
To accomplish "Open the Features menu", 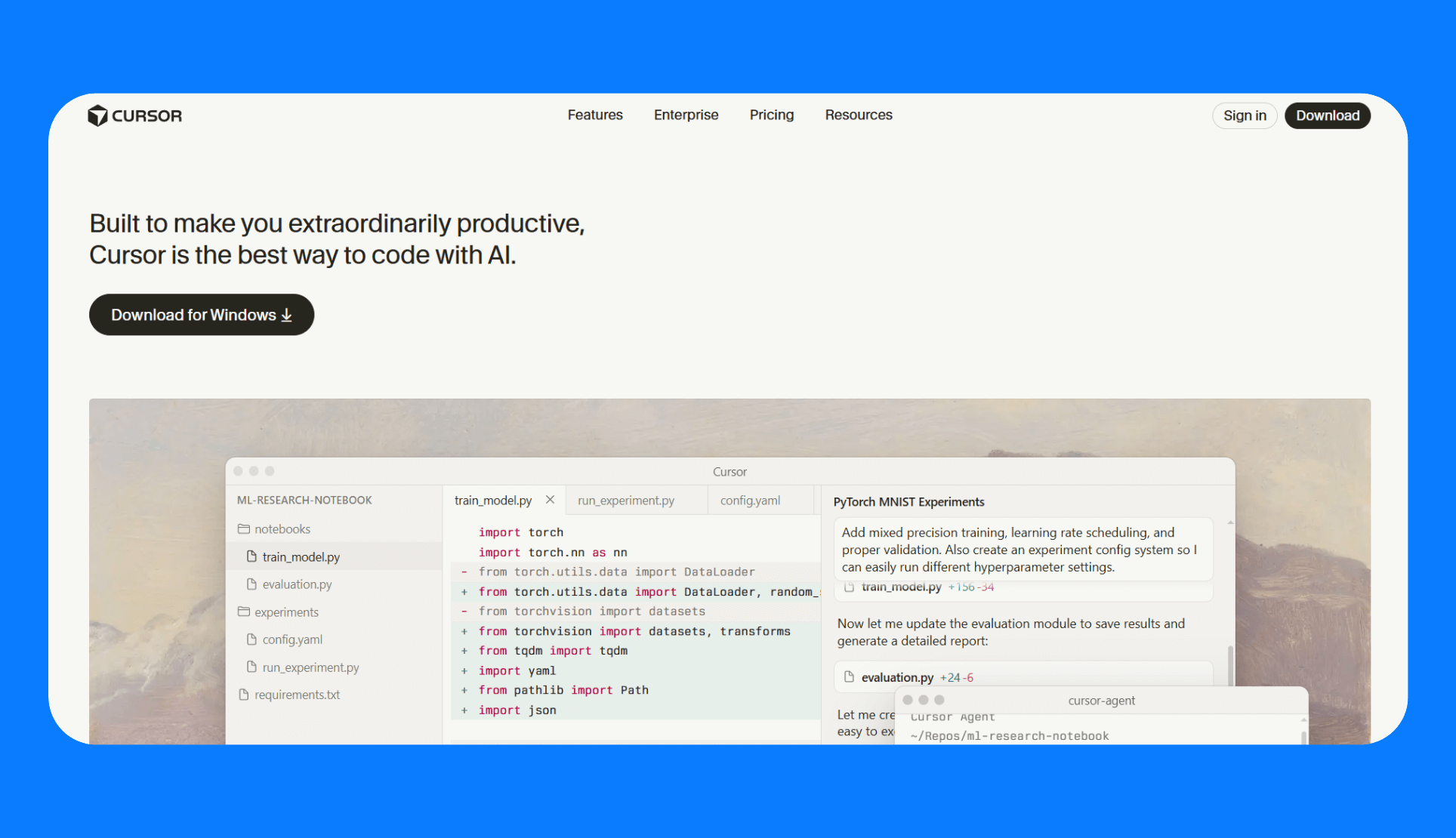I will coord(595,115).
